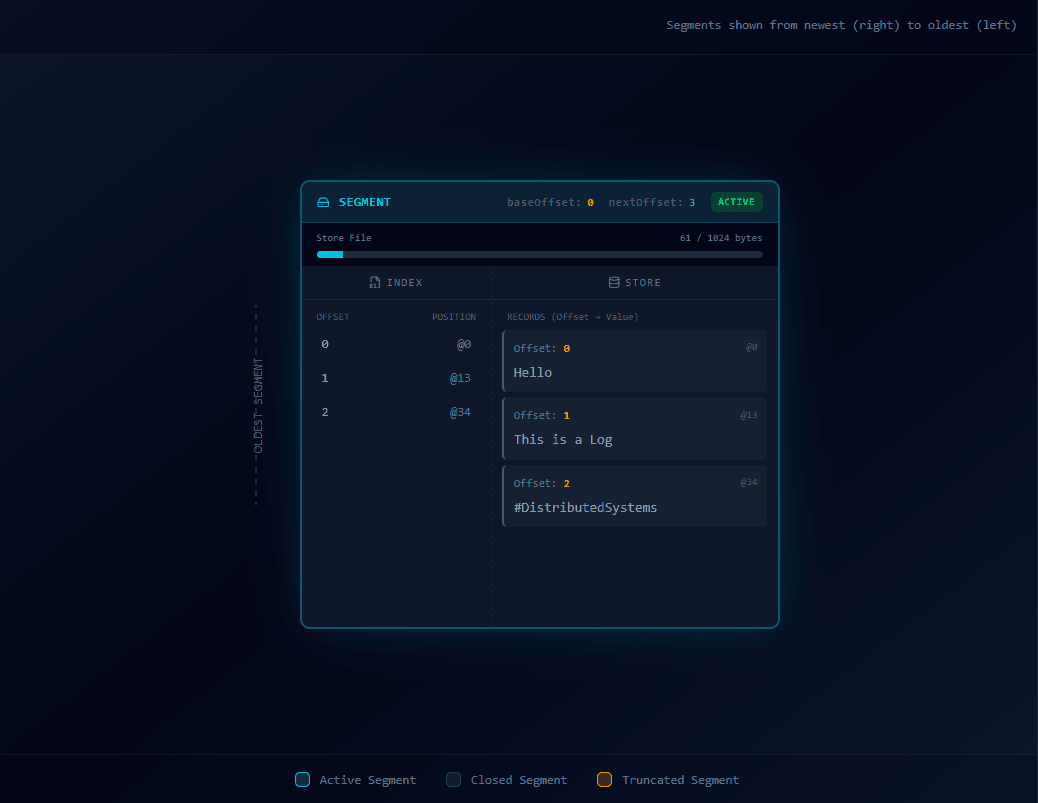Screen dimensions: 1038x803
Task: Click the Store database icon
Action: [614, 283]
